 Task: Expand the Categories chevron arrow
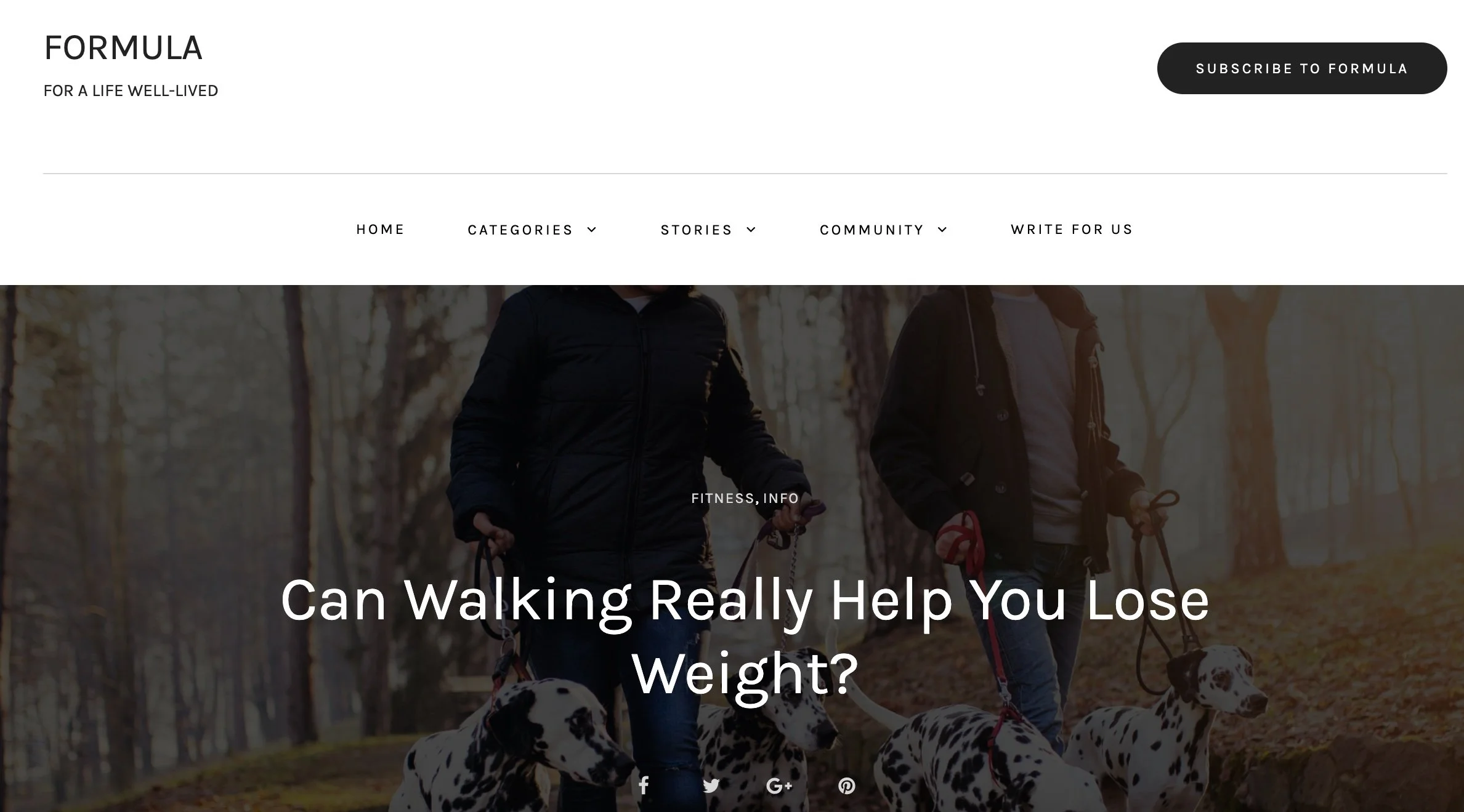pos(592,230)
